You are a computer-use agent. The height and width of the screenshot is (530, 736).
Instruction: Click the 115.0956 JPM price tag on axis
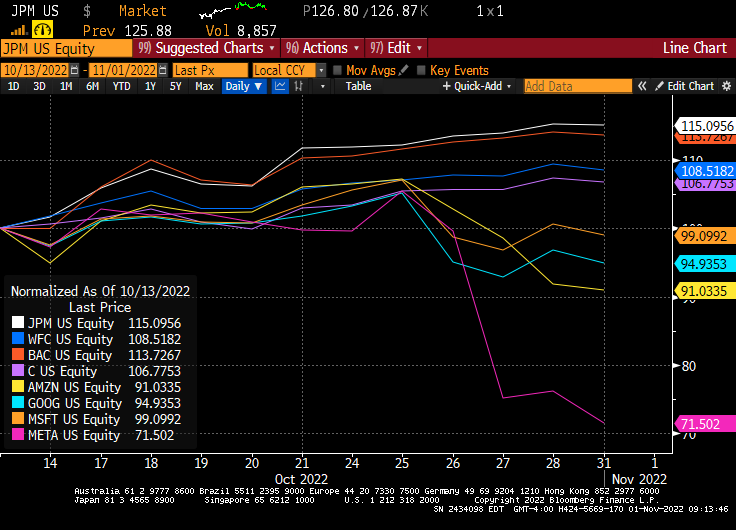pyautogui.click(x=705, y=126)
